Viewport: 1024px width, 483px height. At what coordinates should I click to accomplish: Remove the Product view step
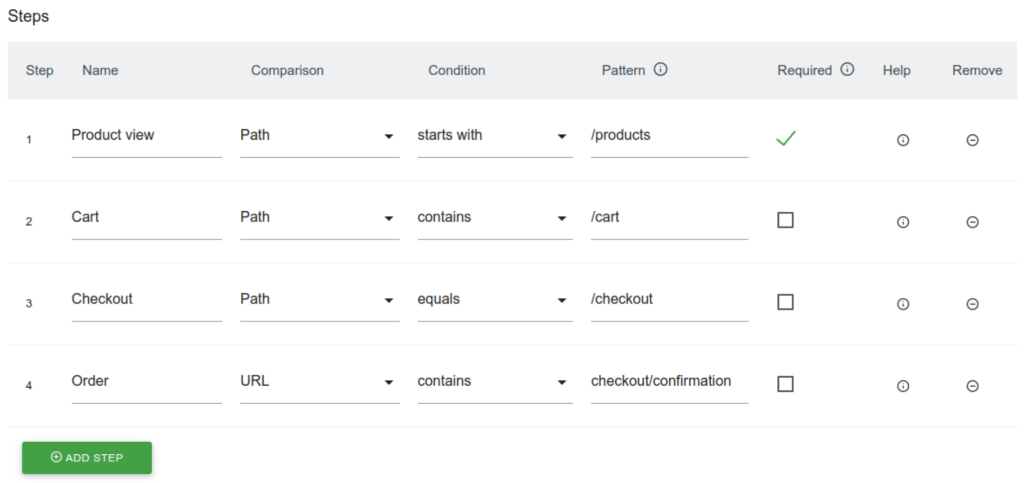click(x=972, y=140)
